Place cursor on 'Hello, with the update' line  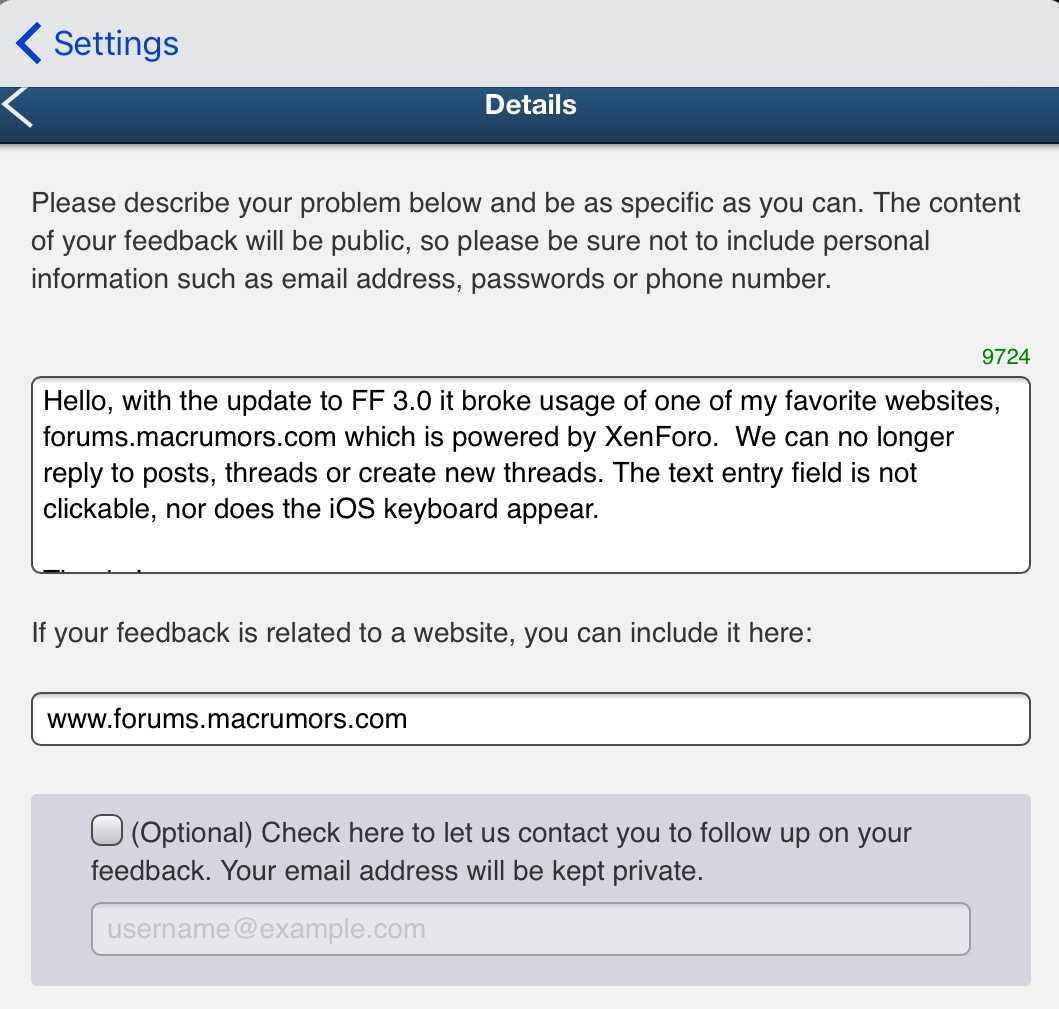click(520, 403)
